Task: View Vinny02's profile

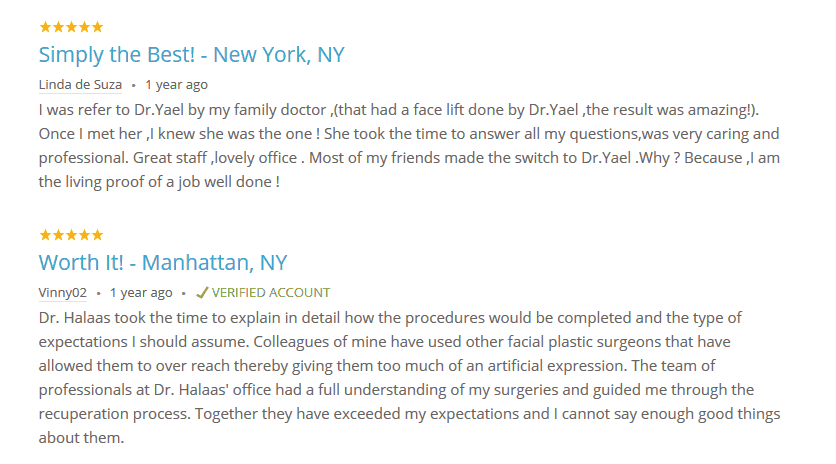Action: tap(62, 293)
